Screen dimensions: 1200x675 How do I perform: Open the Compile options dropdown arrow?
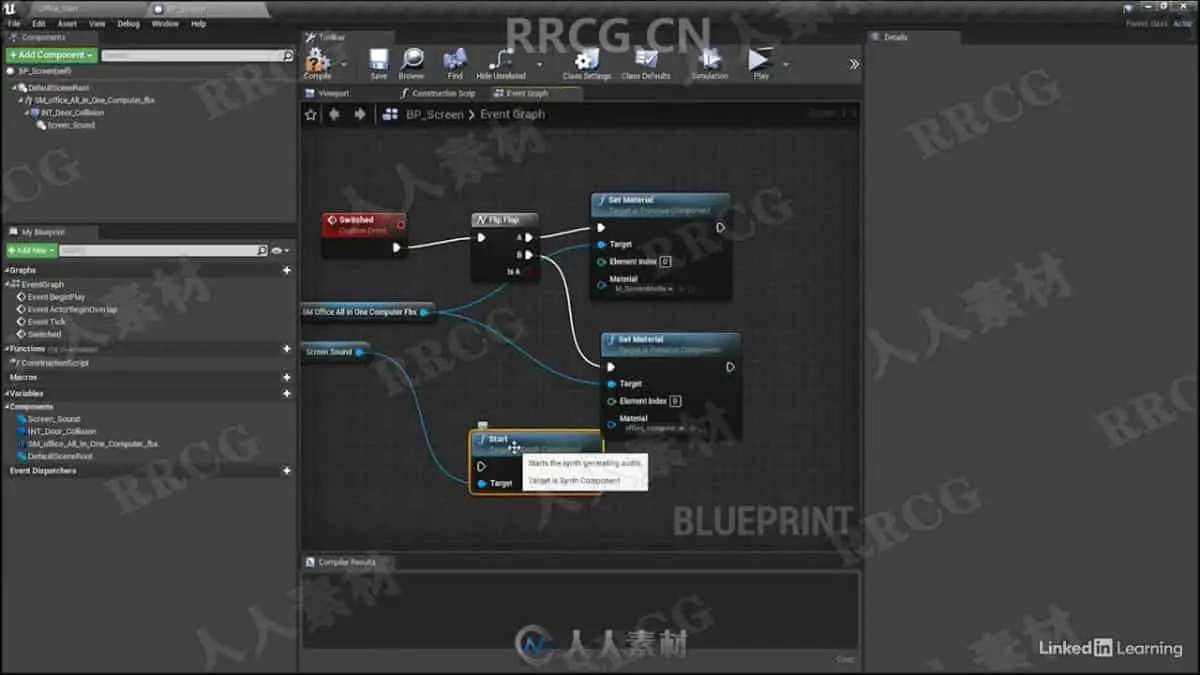(343, 63)
